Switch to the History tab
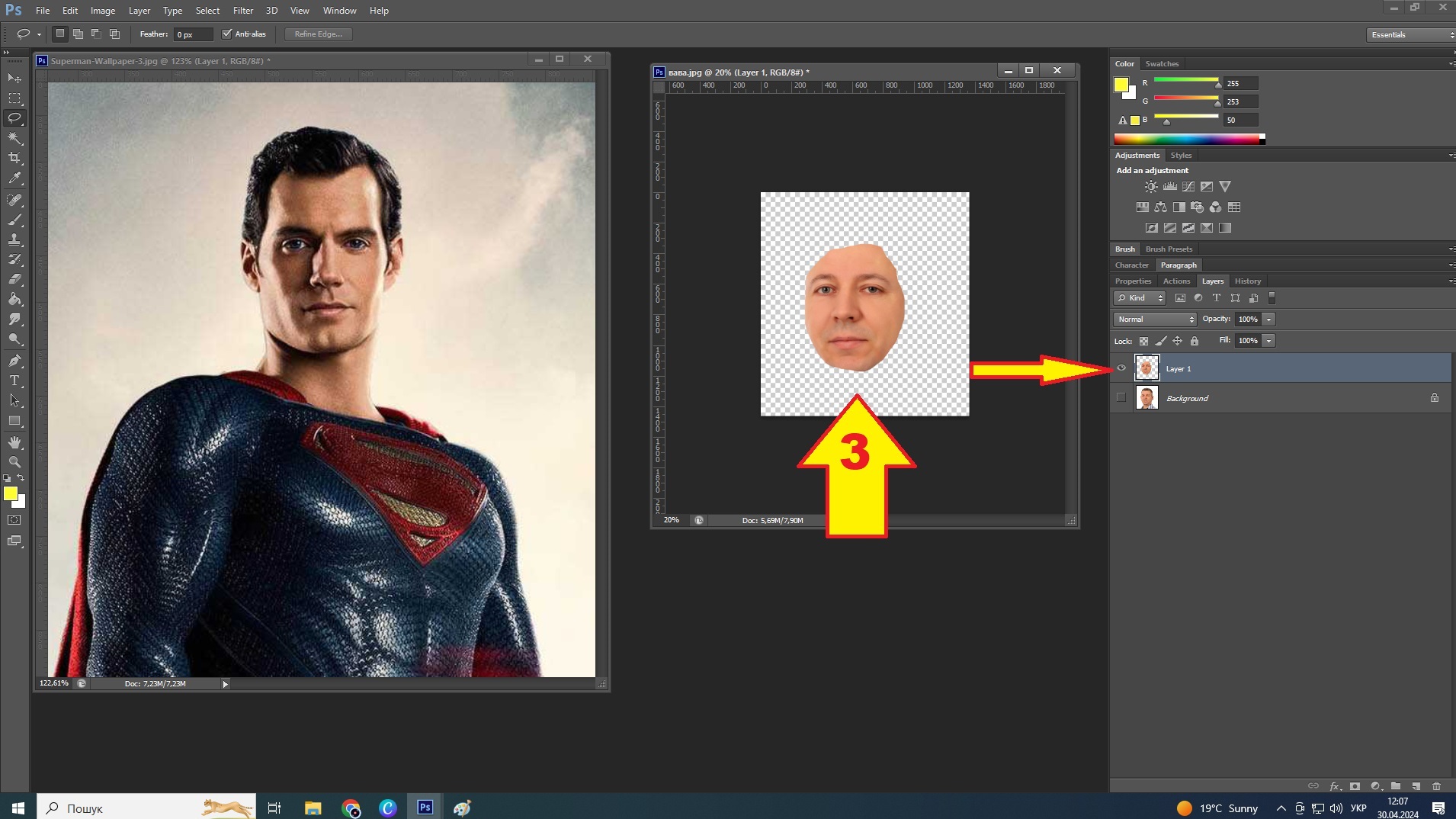 (x=1248, y=281)
